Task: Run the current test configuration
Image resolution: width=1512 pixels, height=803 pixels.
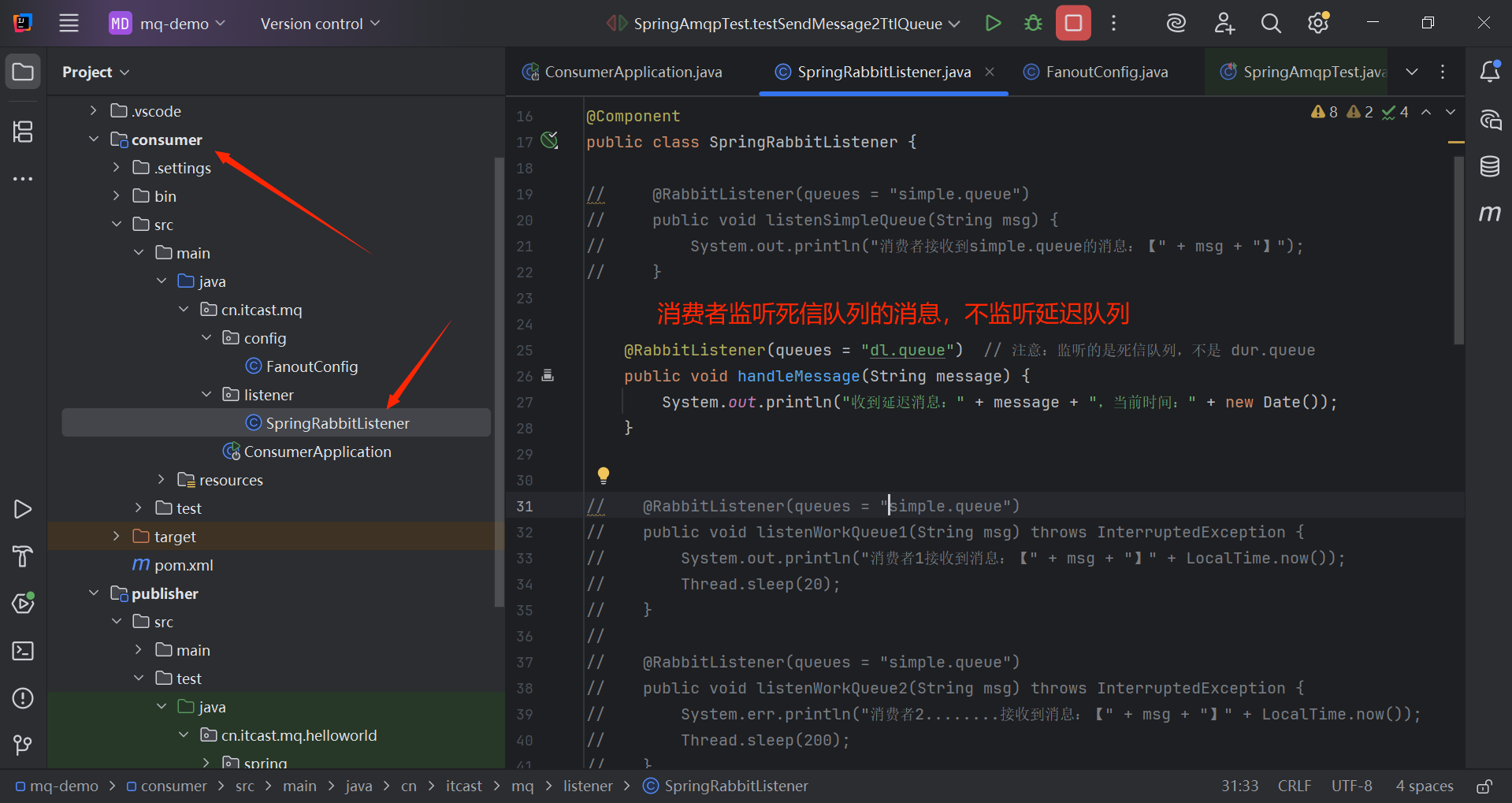Action: point(993,24)
